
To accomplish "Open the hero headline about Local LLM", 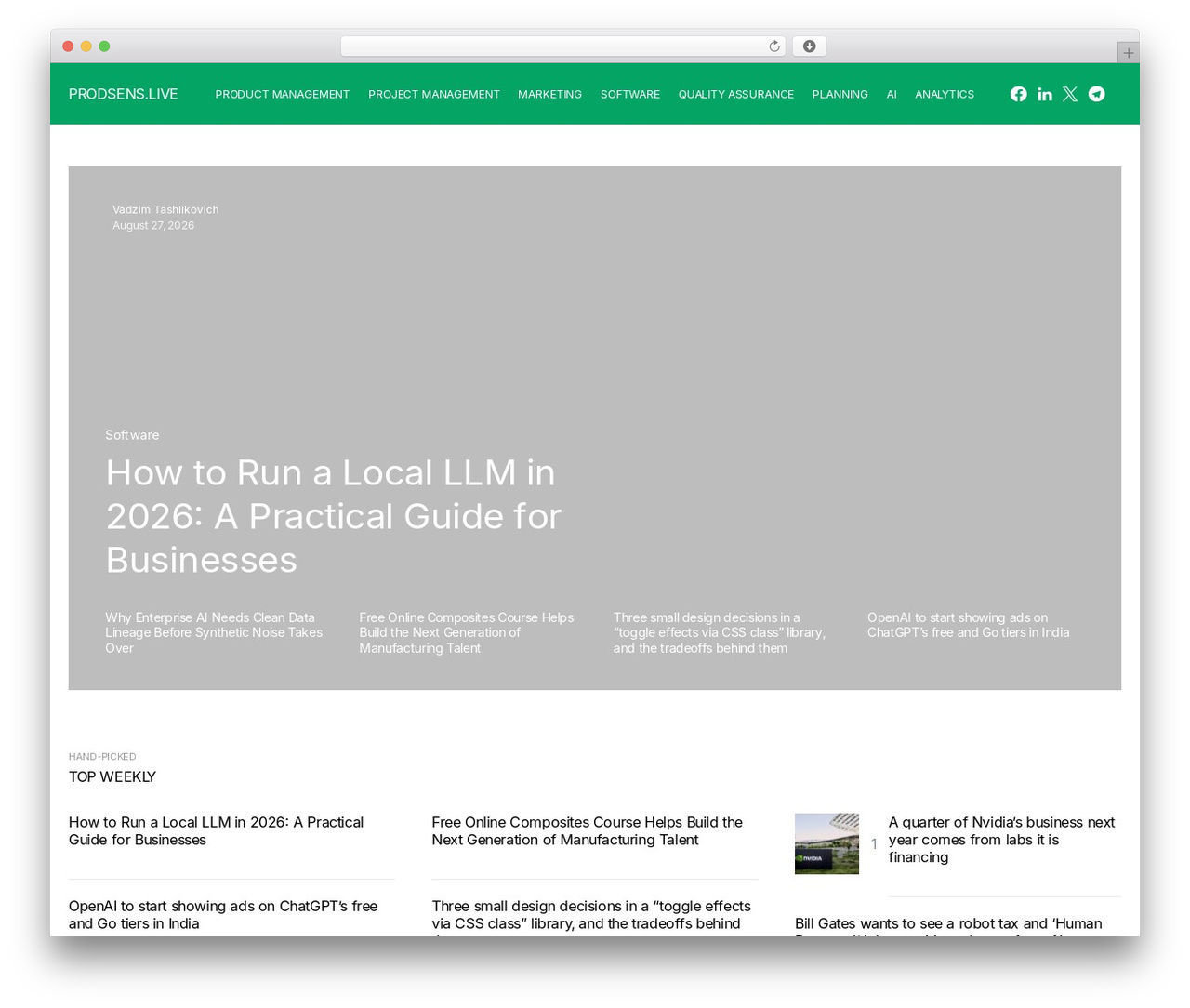I will pos(334,516).
